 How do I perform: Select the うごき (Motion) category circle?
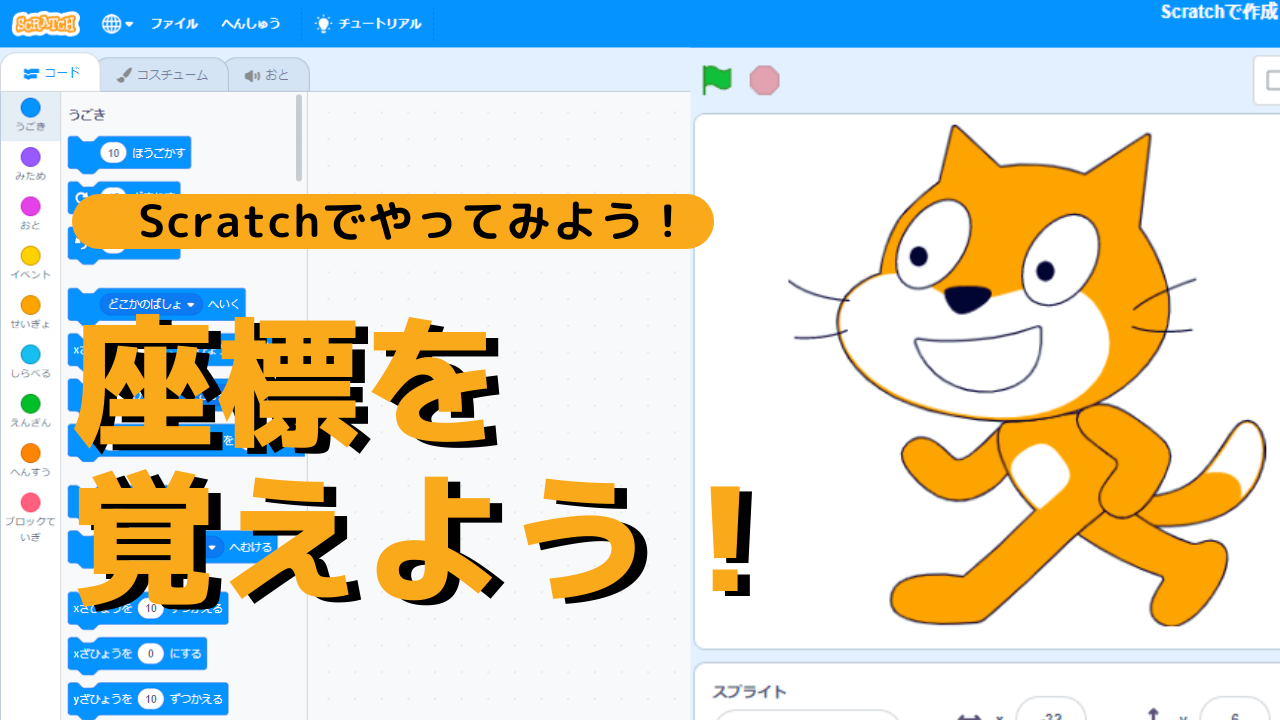coord(31,108)
